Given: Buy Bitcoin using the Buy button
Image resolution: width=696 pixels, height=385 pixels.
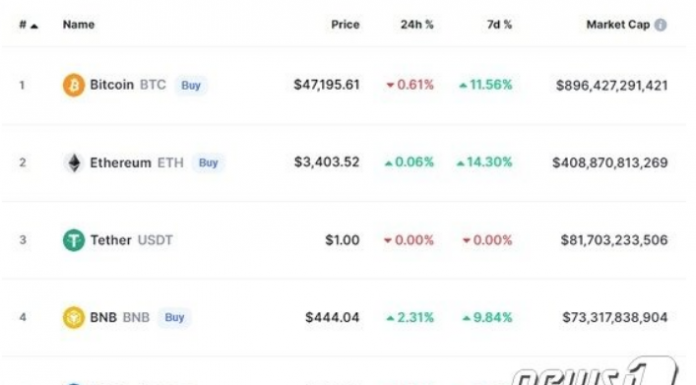Looking at the screenshot, I should pos(191,85).
